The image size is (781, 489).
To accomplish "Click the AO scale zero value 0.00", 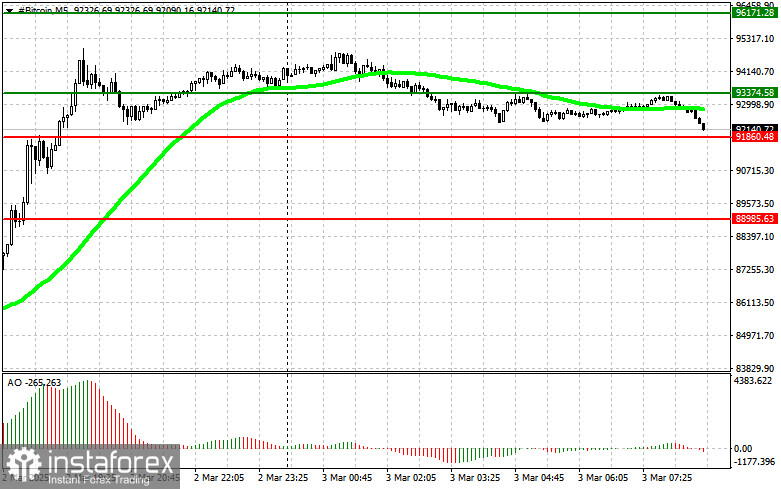I will pyautogui.click(x=743, y=449).
